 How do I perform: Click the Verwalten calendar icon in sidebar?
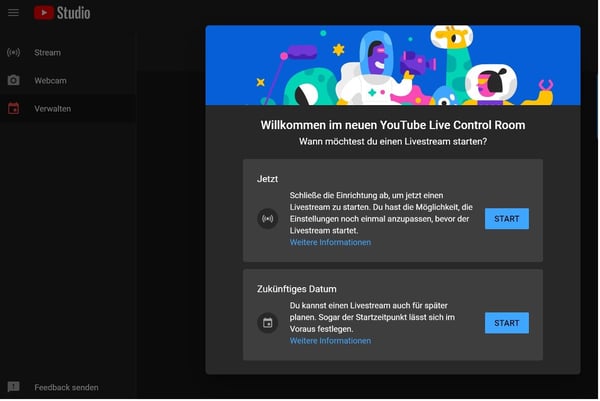coord(13,109)
